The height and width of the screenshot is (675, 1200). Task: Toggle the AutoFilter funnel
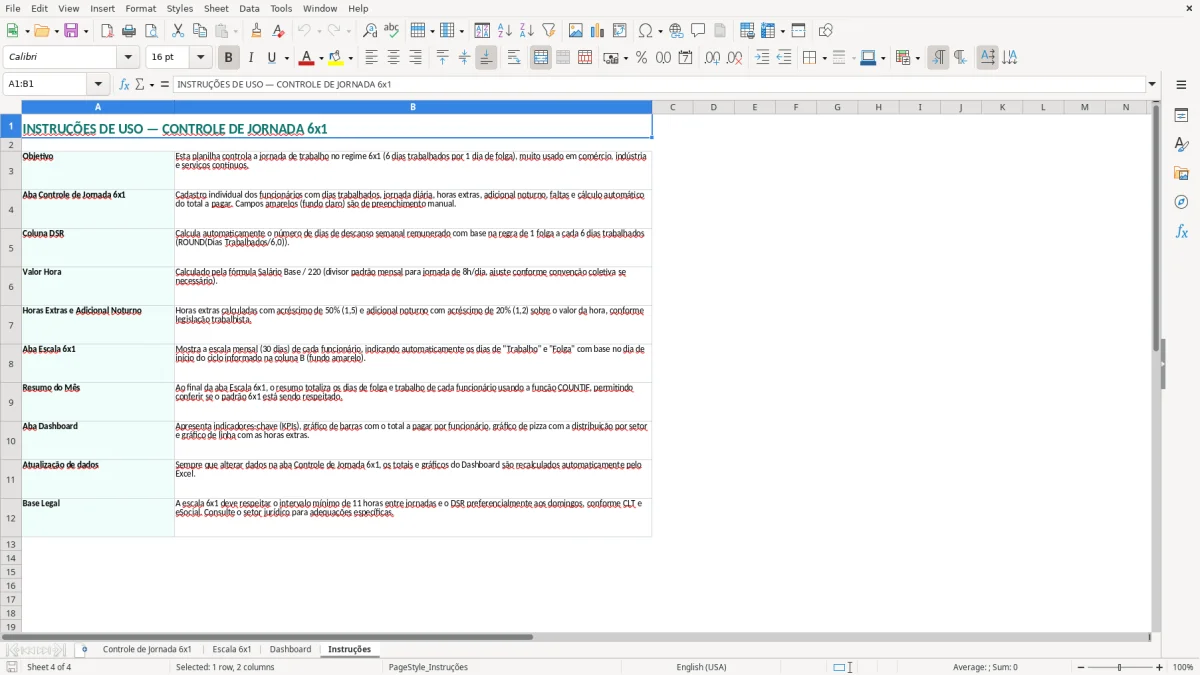549,31
